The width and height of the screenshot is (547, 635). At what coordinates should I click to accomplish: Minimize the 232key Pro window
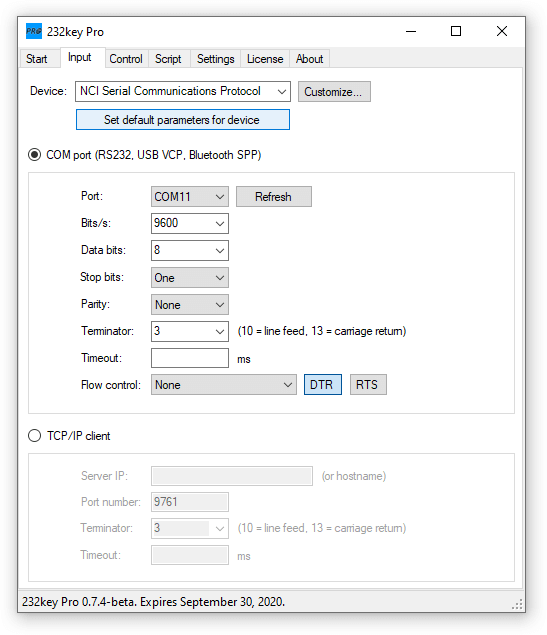click(411, 31)
